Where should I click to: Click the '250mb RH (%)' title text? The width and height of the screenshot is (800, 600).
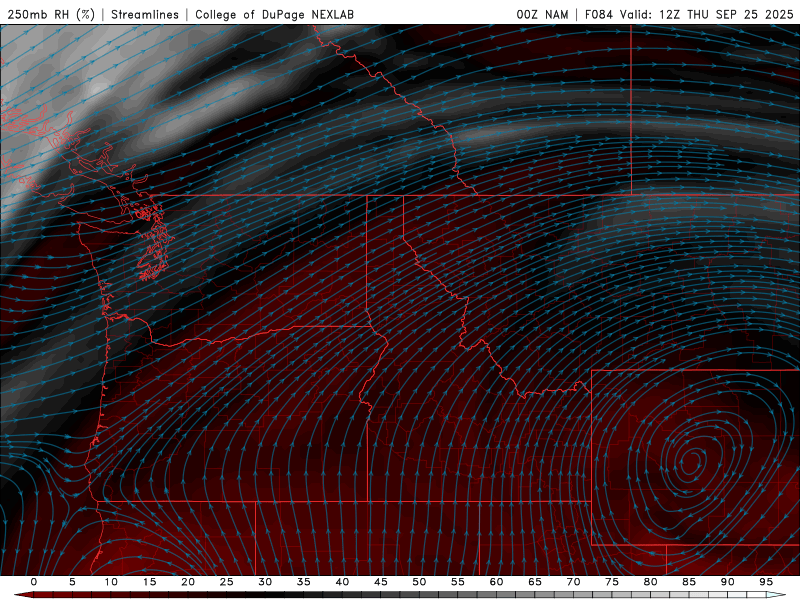[x=51, y=14]
